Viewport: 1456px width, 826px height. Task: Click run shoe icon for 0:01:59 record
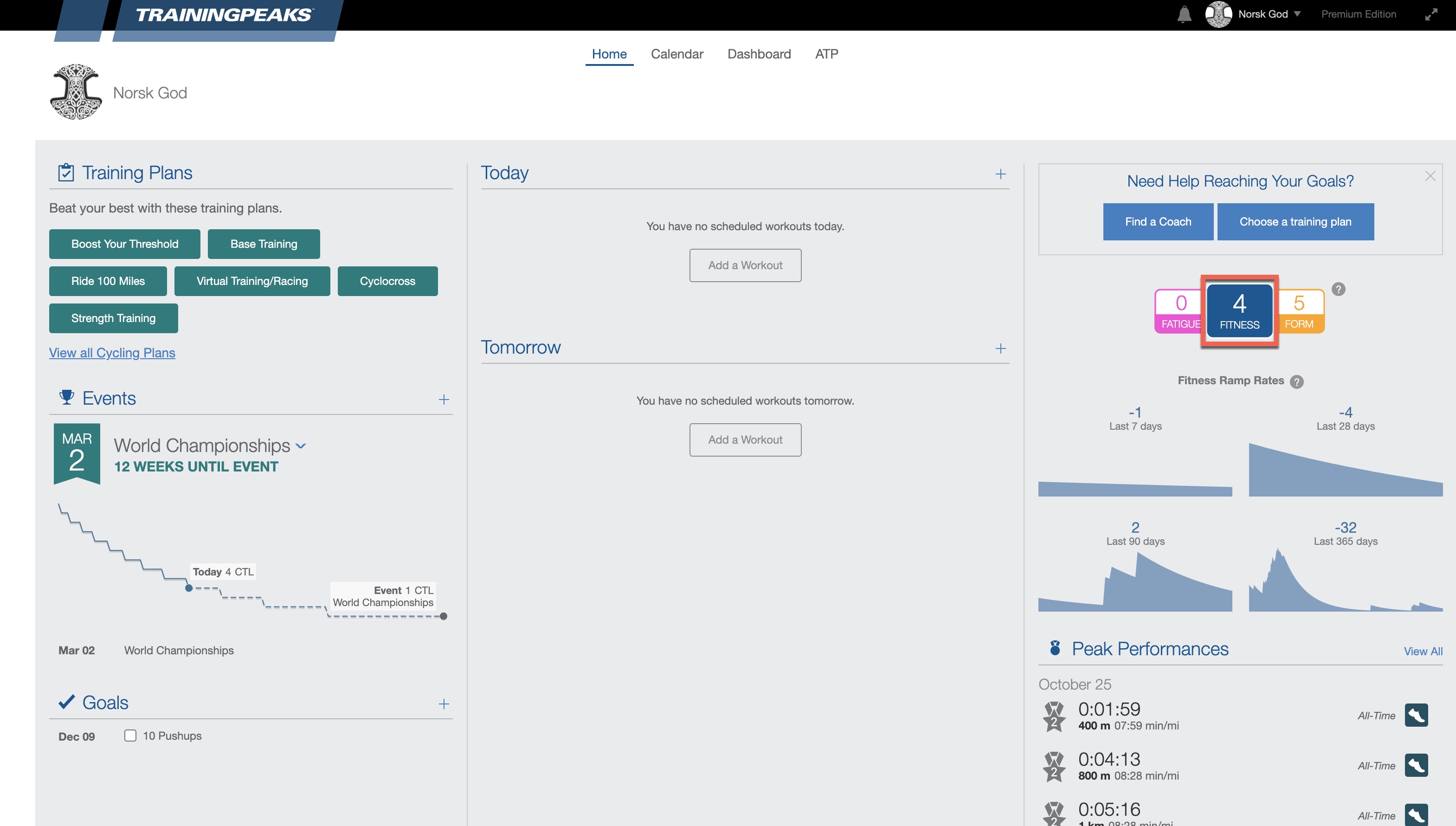tap(1416, 715)
